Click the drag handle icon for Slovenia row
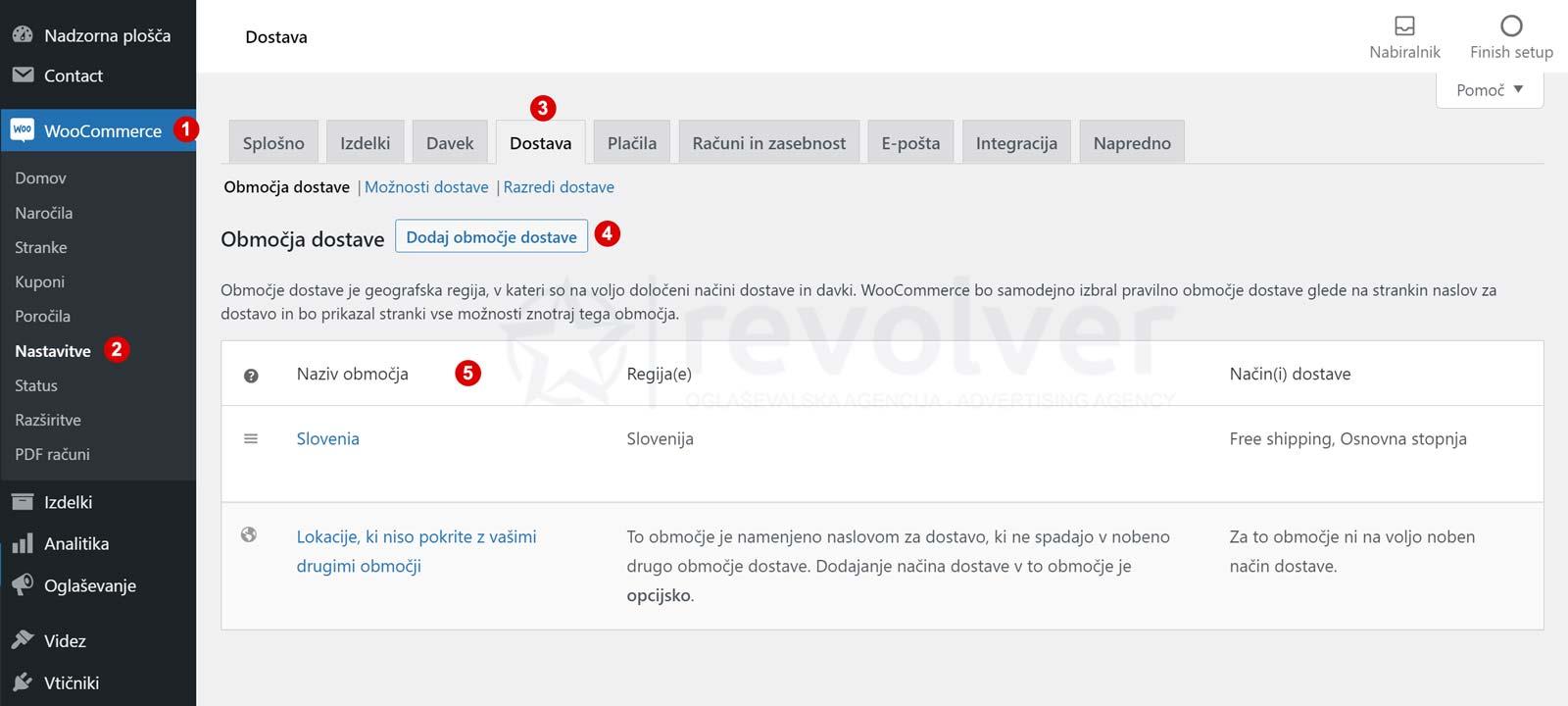 [251, 438]
